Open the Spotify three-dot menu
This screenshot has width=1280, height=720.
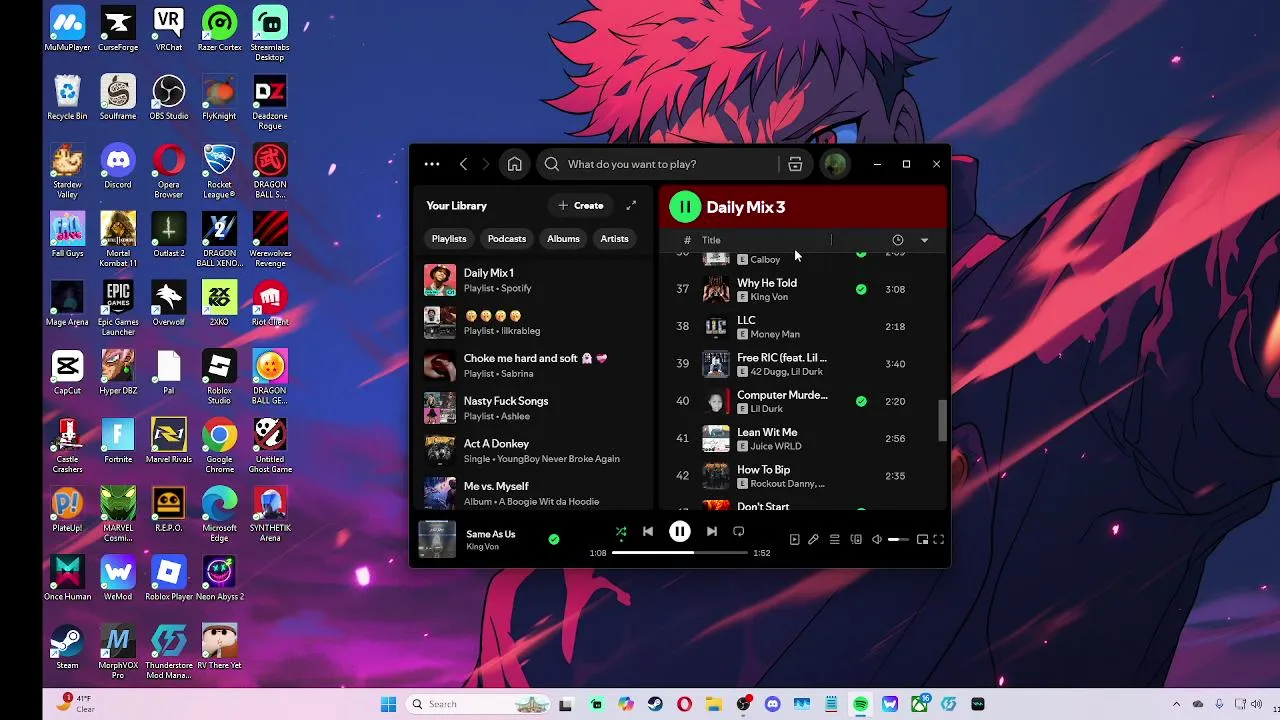(432, 164)
